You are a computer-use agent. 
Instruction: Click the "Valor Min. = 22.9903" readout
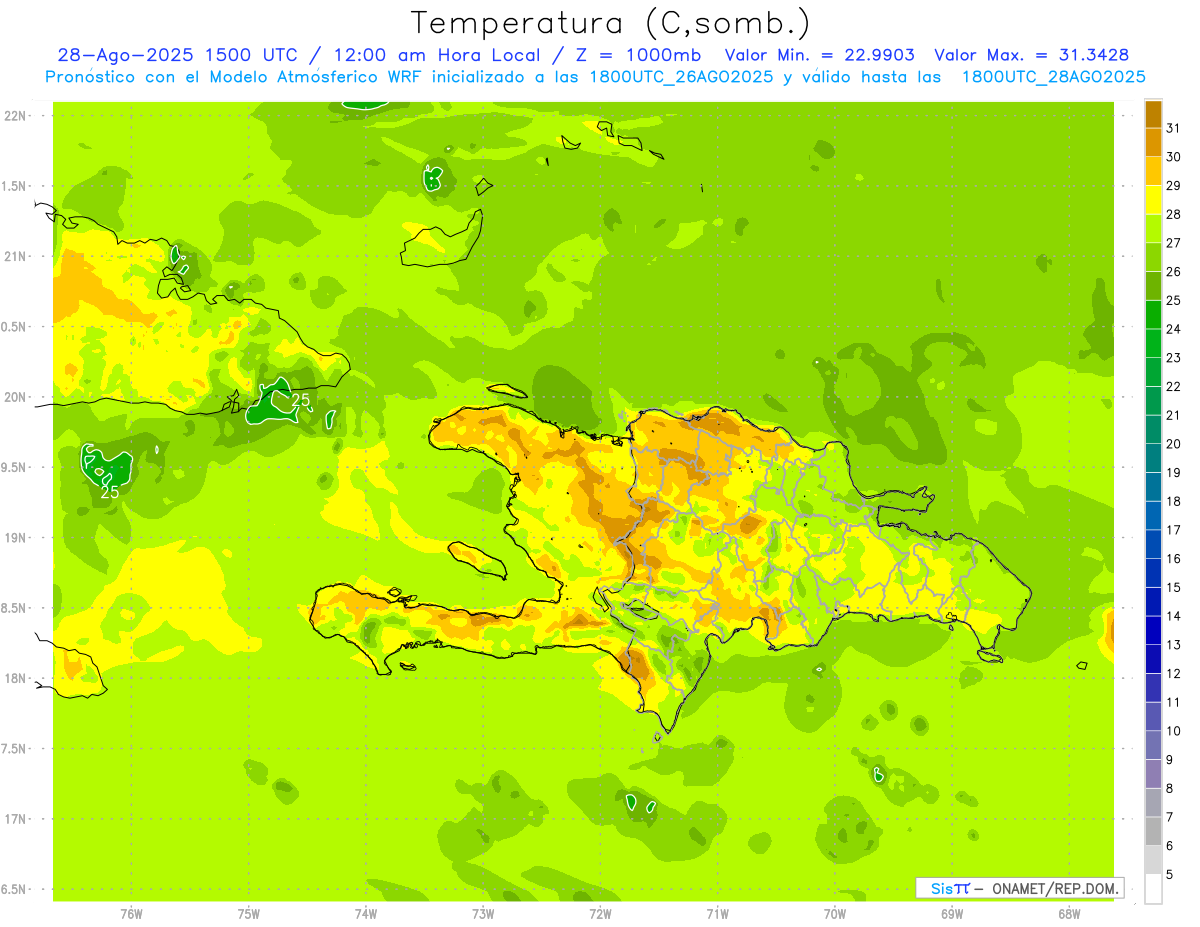(x=819, y=55)
